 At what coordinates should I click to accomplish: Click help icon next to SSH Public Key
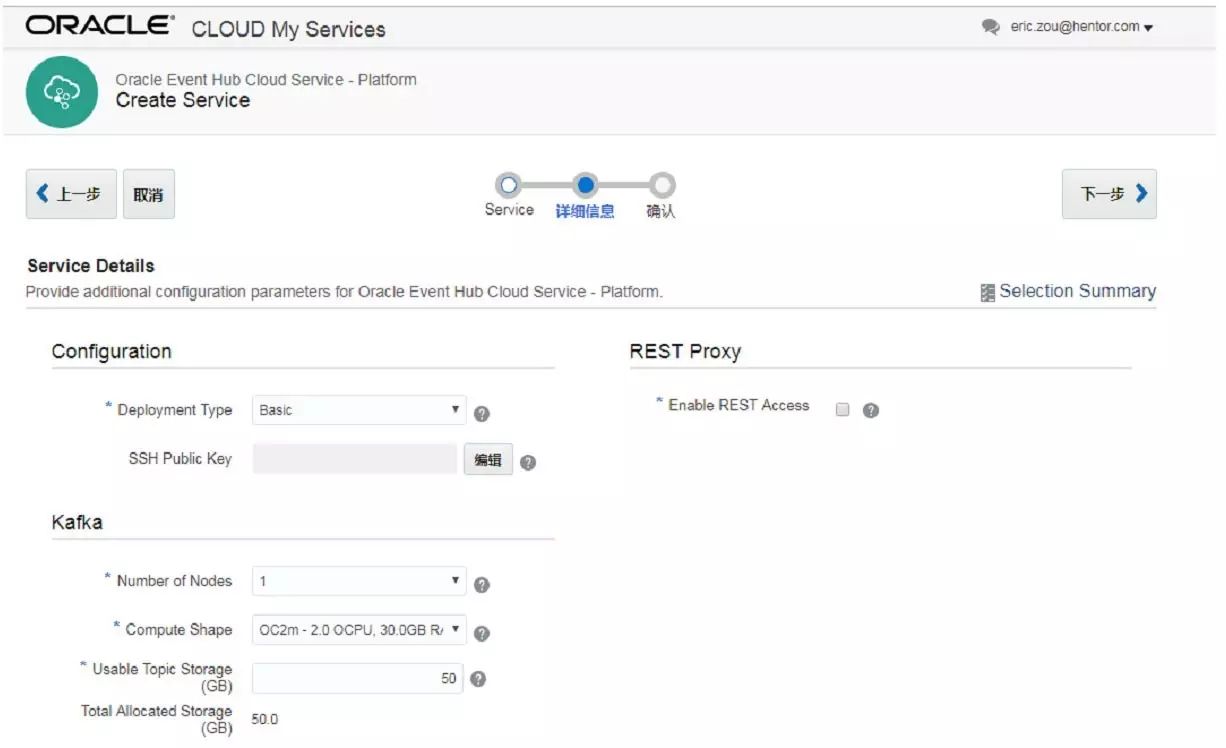528,463
